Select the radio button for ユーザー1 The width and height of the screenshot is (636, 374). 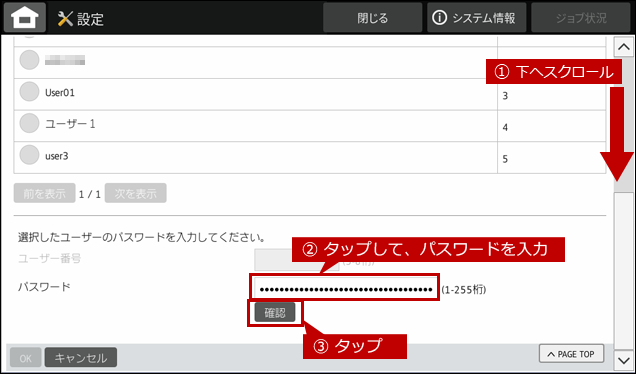click(x=29, y=123)
